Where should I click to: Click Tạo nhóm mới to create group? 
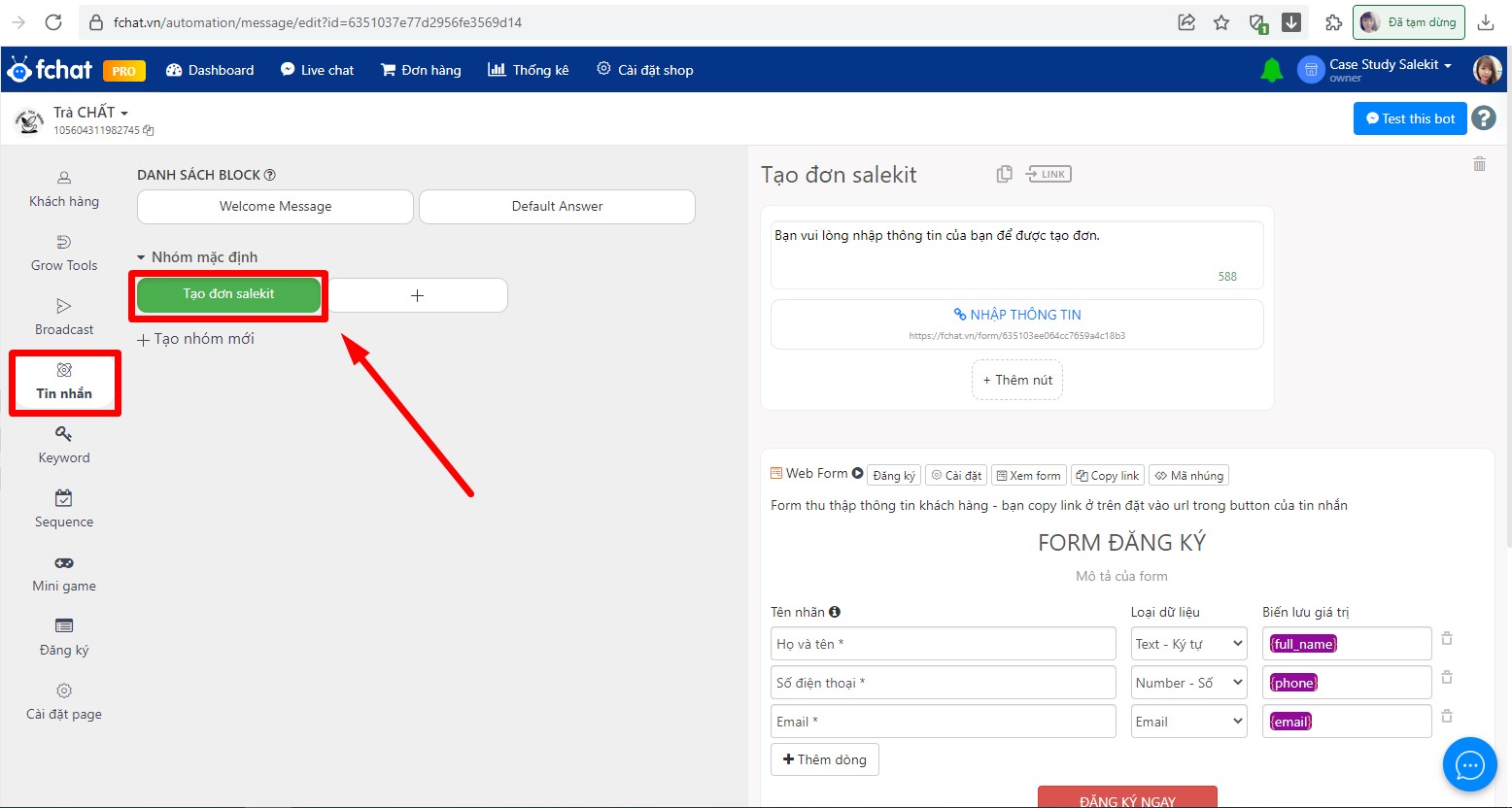[x=195, y=339]
